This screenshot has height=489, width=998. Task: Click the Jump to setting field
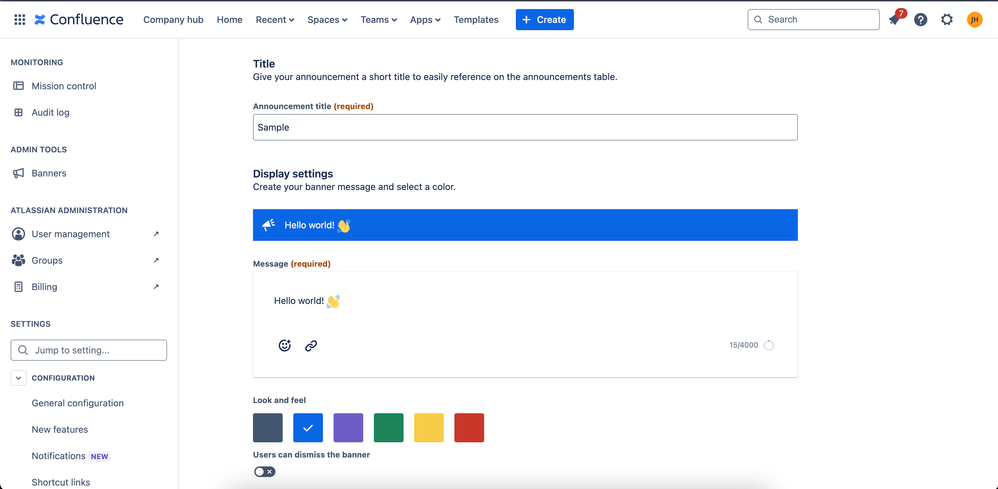pos(88,350)
